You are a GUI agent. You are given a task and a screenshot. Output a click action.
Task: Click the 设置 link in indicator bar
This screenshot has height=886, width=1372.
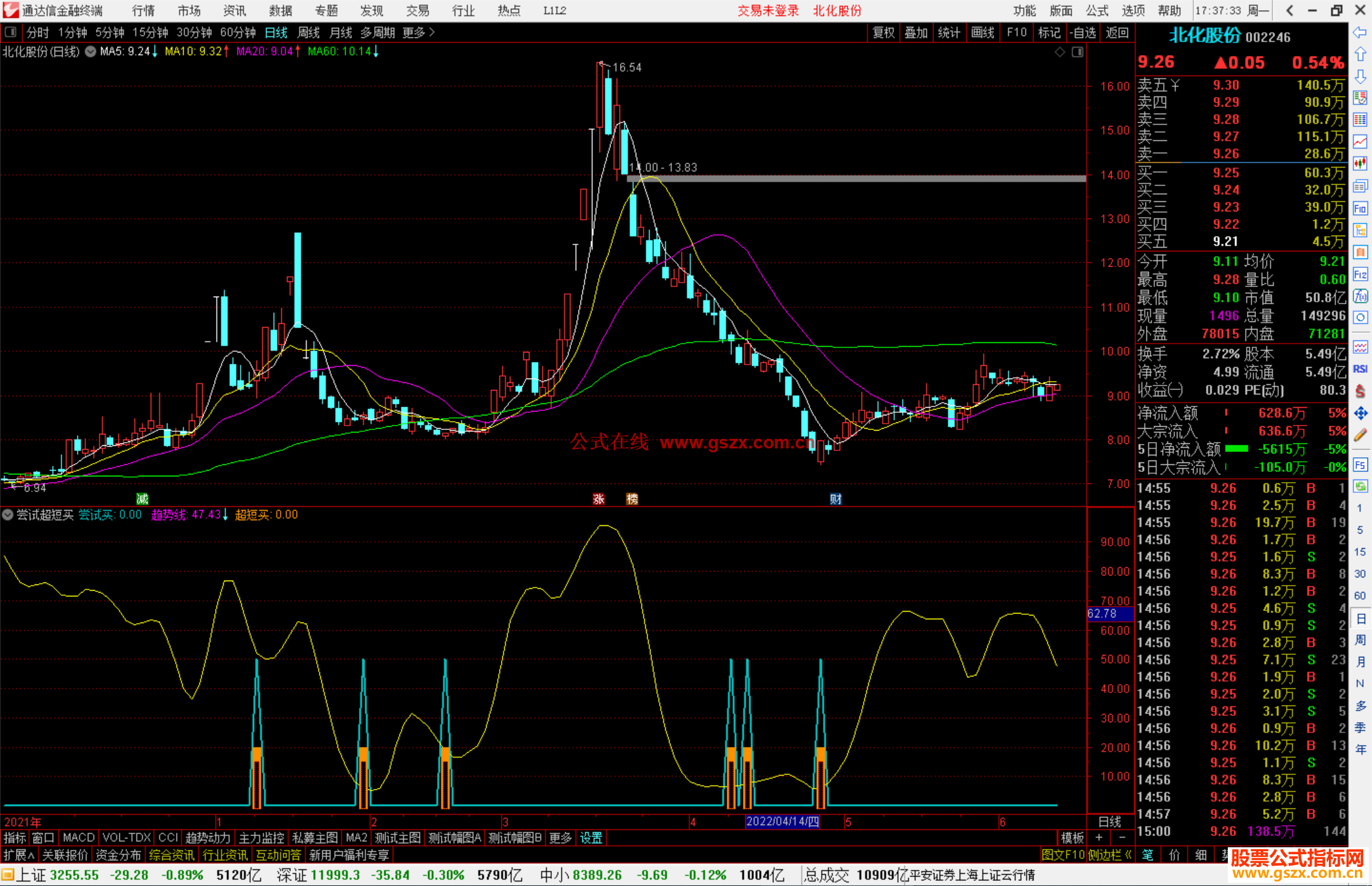[591, 838]
